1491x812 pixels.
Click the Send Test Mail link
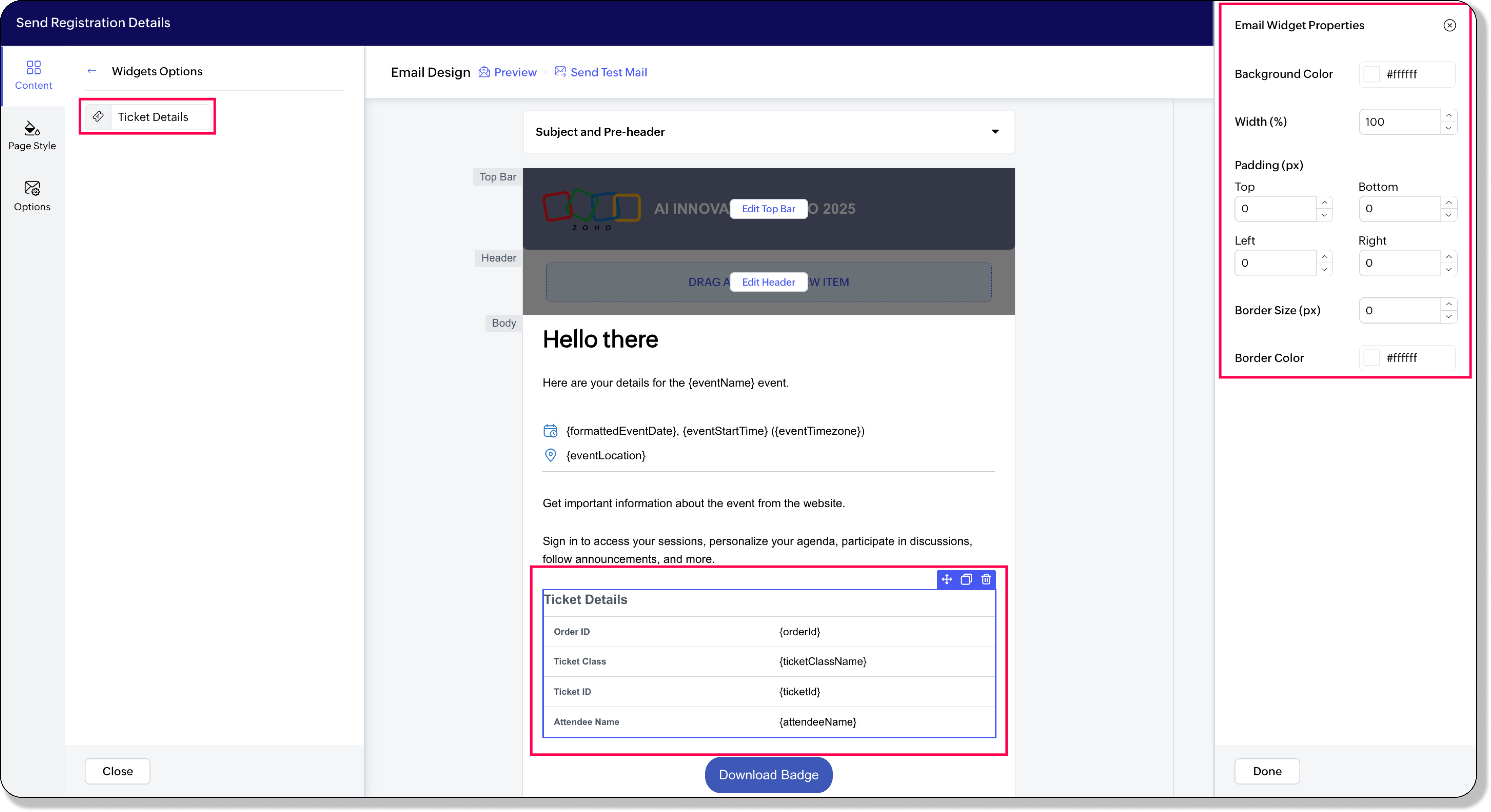601,72
